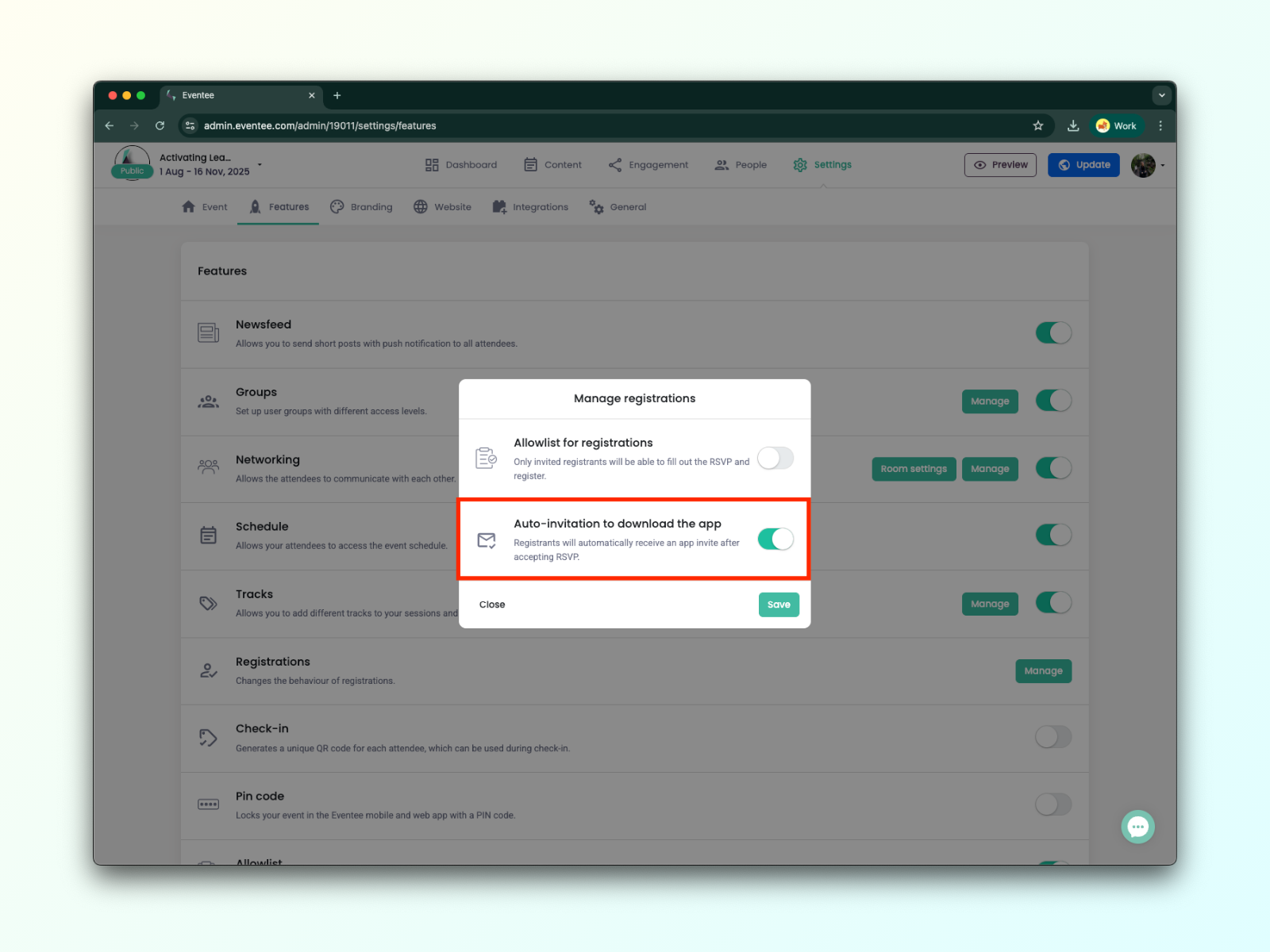Click the browser back arrow

pyautogui.click(x=110, y=125)
